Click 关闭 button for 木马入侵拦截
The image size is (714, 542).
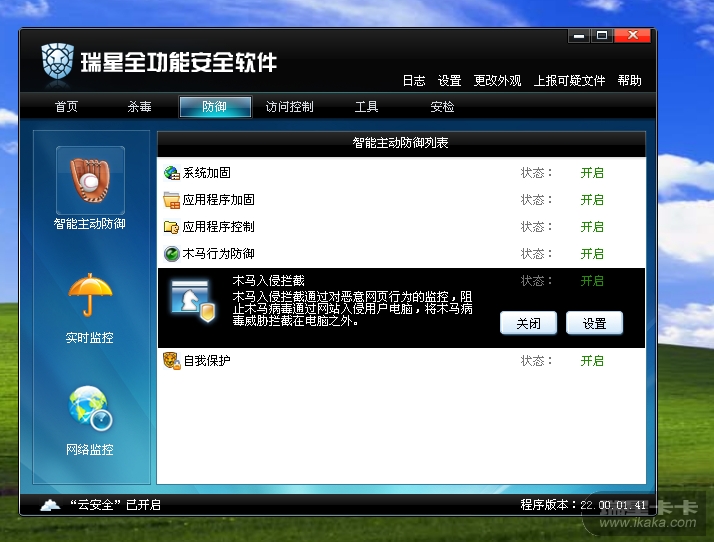point(528,323)
